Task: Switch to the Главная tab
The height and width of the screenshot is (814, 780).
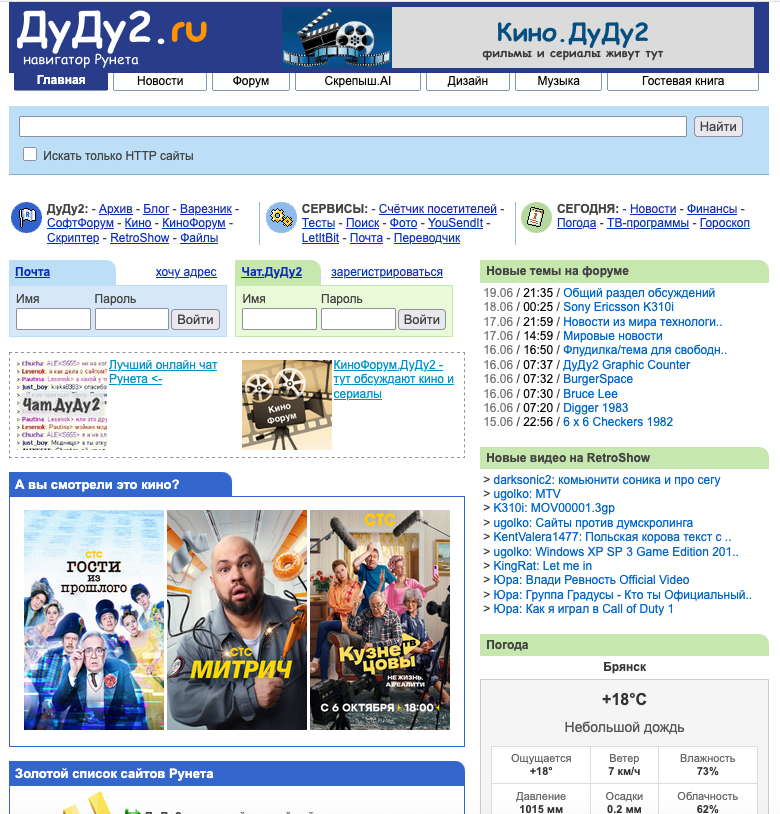Action: (x=61, y=80)
